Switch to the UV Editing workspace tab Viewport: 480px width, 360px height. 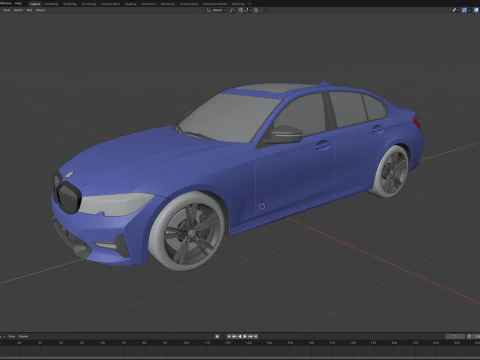pyautogui.click(x=89, y=4)
